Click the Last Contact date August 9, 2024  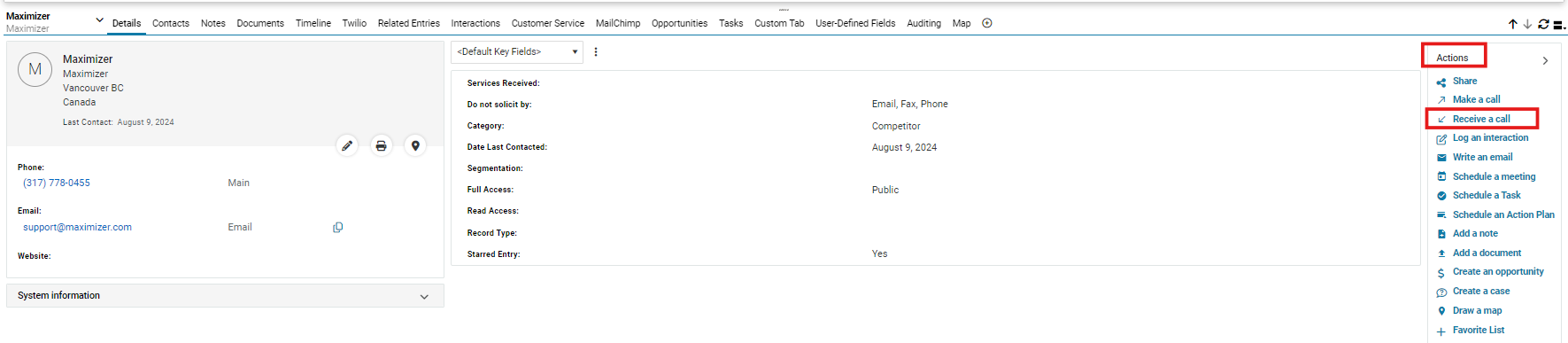(x=145, y=122)
